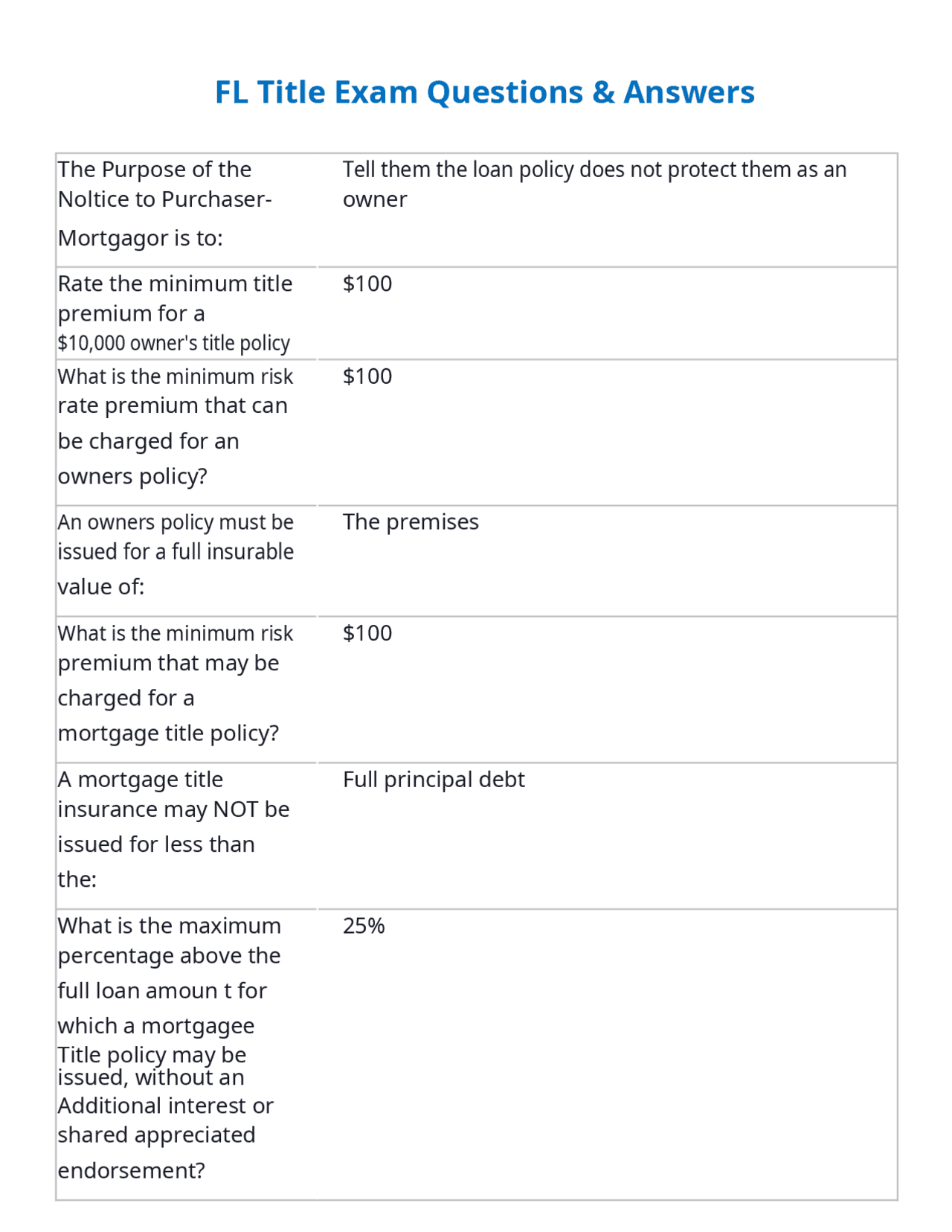Click the text owners policy? in third row
The height and width of the screenshot is (1232, 952).
coord(132,476)
